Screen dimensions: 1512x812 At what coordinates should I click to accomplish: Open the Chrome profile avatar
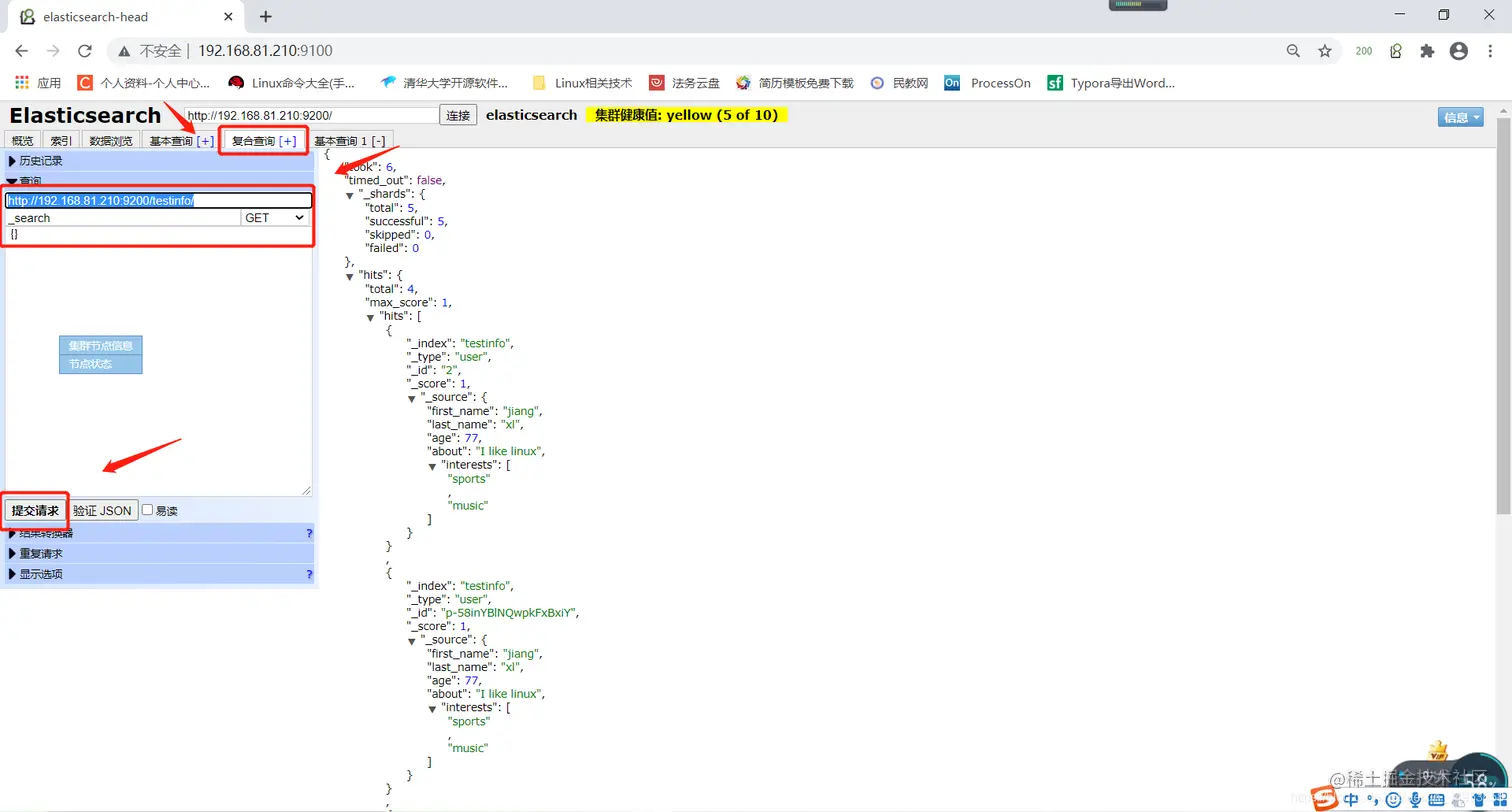click(x=1459, y=51)
